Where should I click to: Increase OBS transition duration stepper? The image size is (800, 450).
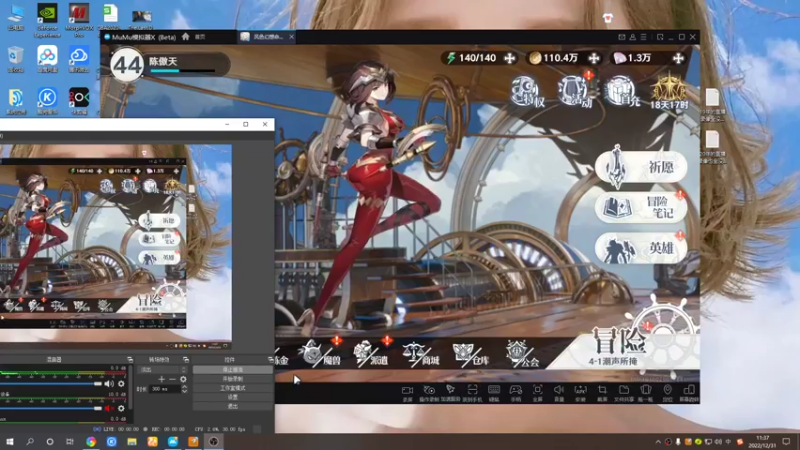tap(184, 387)
